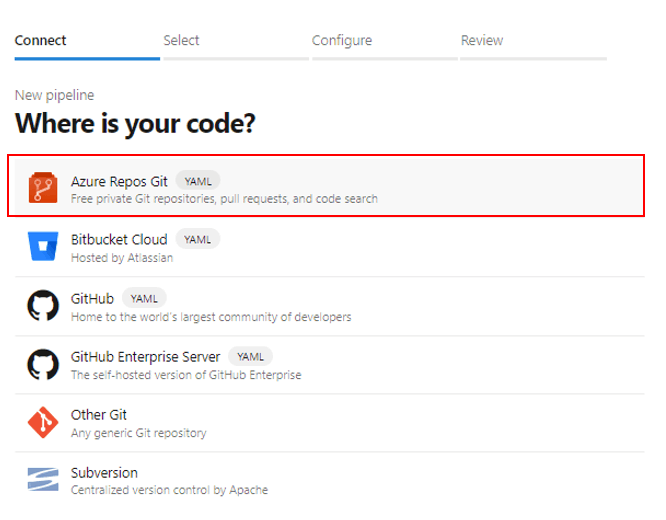The height and width of the screenshot is (520, 666).
Task: Click the Bitbucket Cloud bucket icon
Action: (x=43, y=246)
